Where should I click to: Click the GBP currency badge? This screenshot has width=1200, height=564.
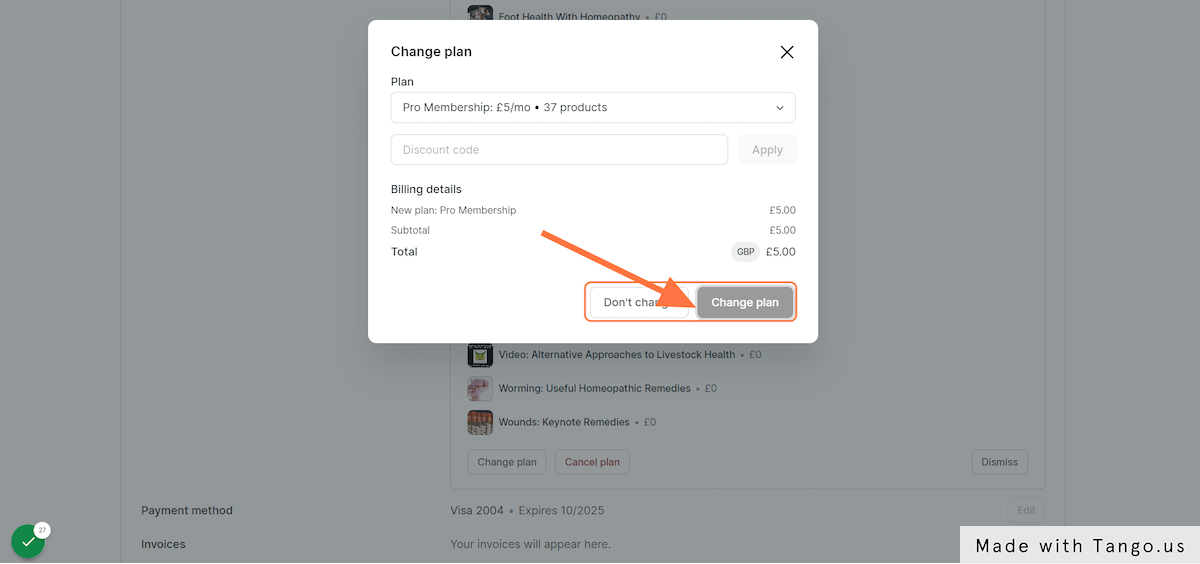pyautogui.click(x=745, y=252)
